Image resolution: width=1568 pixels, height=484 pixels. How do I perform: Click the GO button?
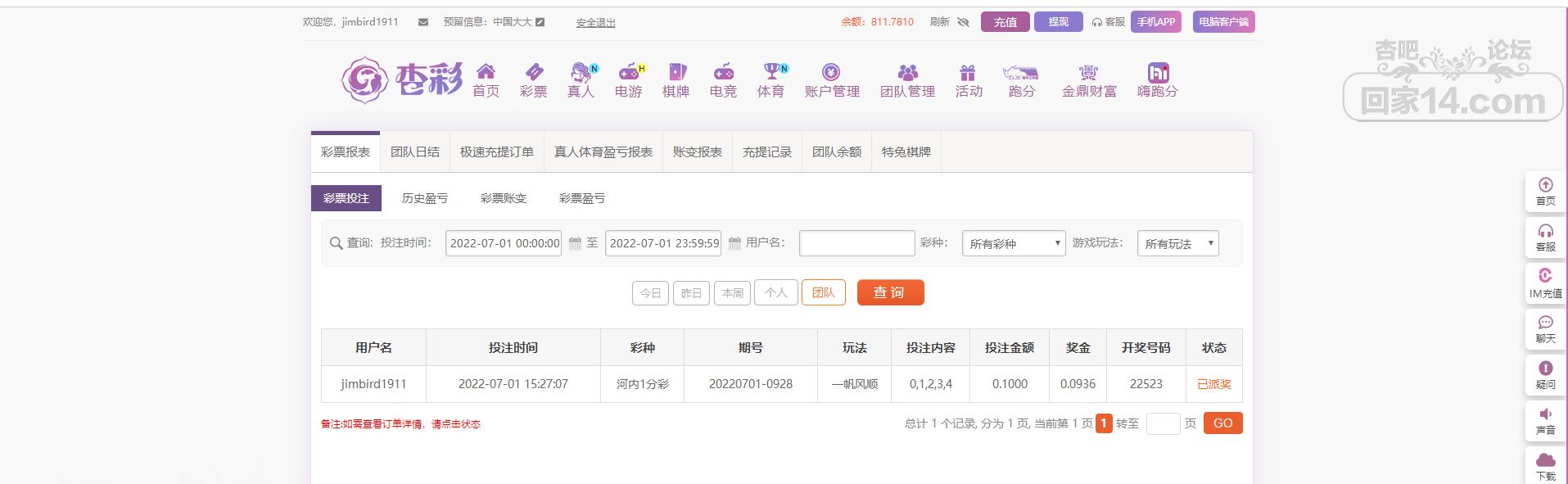click(x=1222, y=423)
